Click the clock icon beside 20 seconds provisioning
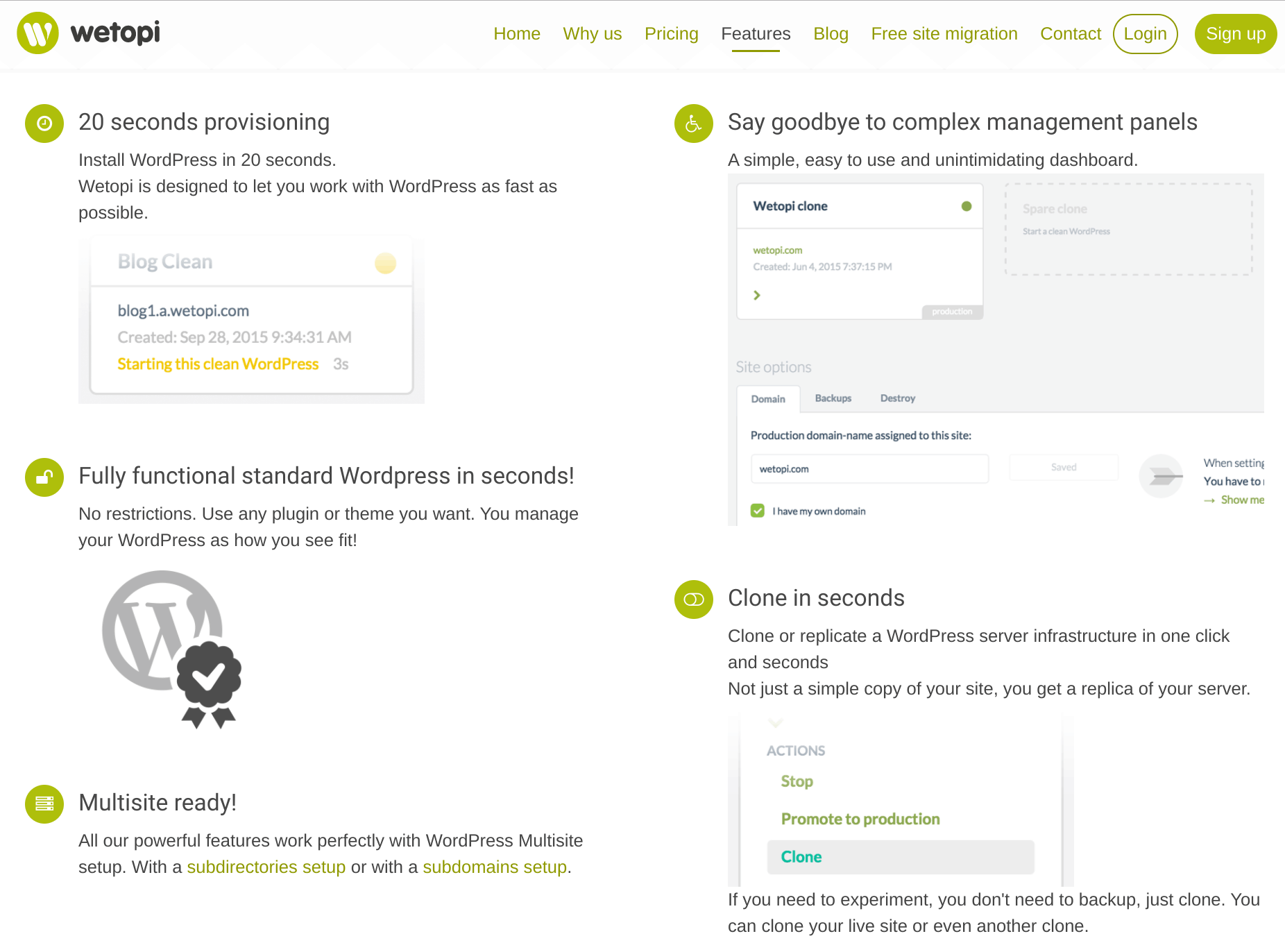1285x952 pixels. tap(44, 124)
